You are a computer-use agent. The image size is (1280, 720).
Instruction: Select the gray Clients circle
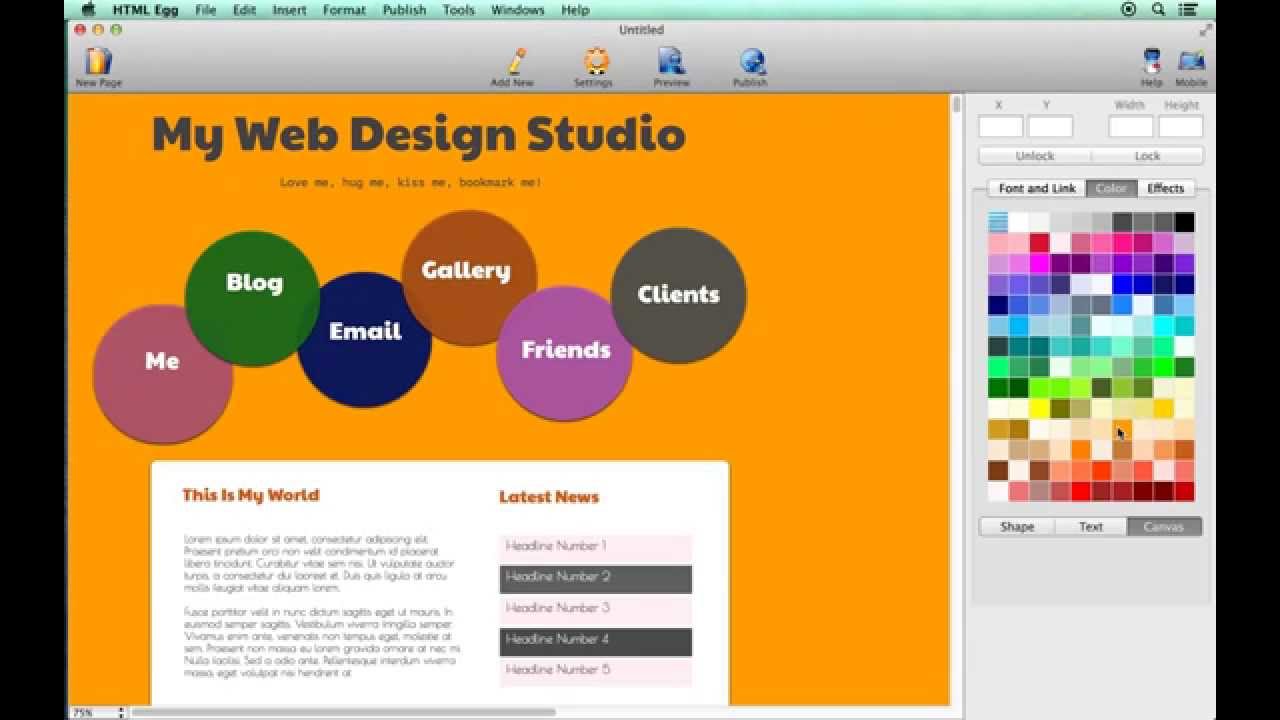click(679, 295)
